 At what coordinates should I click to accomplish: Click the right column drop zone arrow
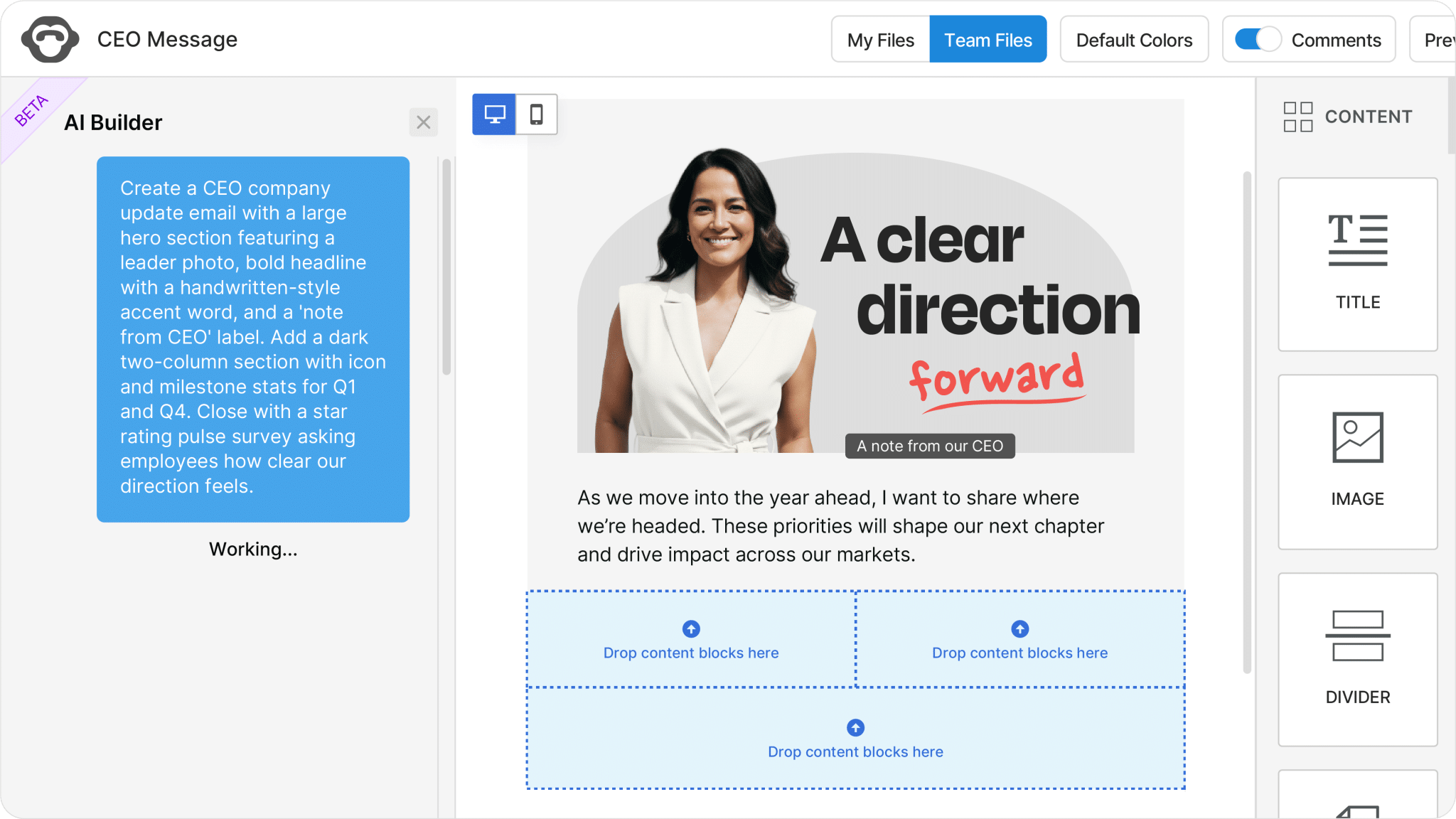[1020, 629]
